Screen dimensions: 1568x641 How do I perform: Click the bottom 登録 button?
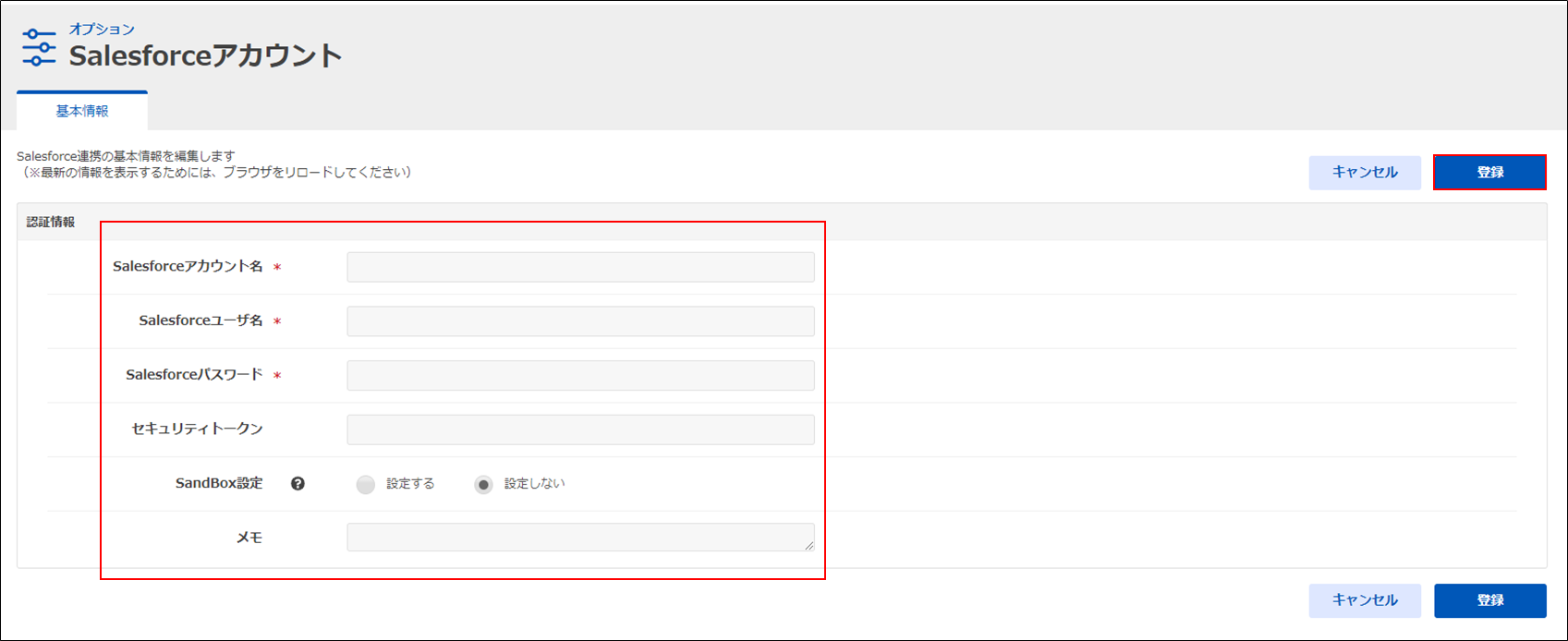point(1489,600)
